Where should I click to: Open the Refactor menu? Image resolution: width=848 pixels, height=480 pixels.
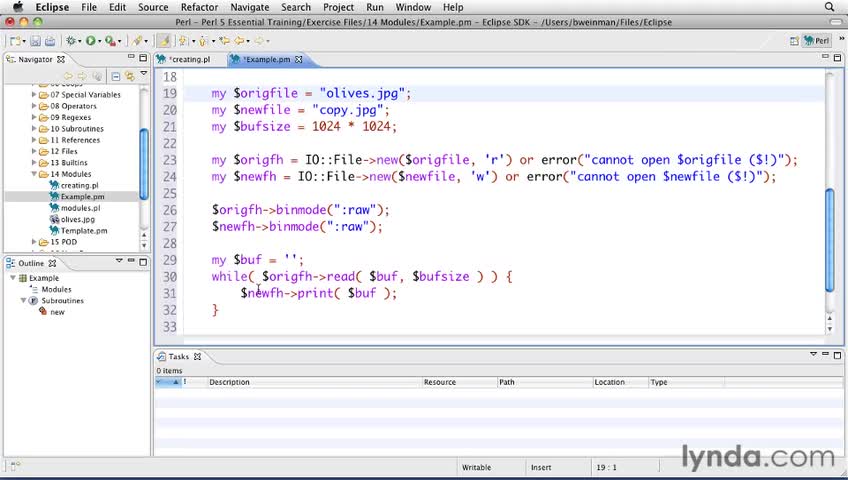[199, 7]
